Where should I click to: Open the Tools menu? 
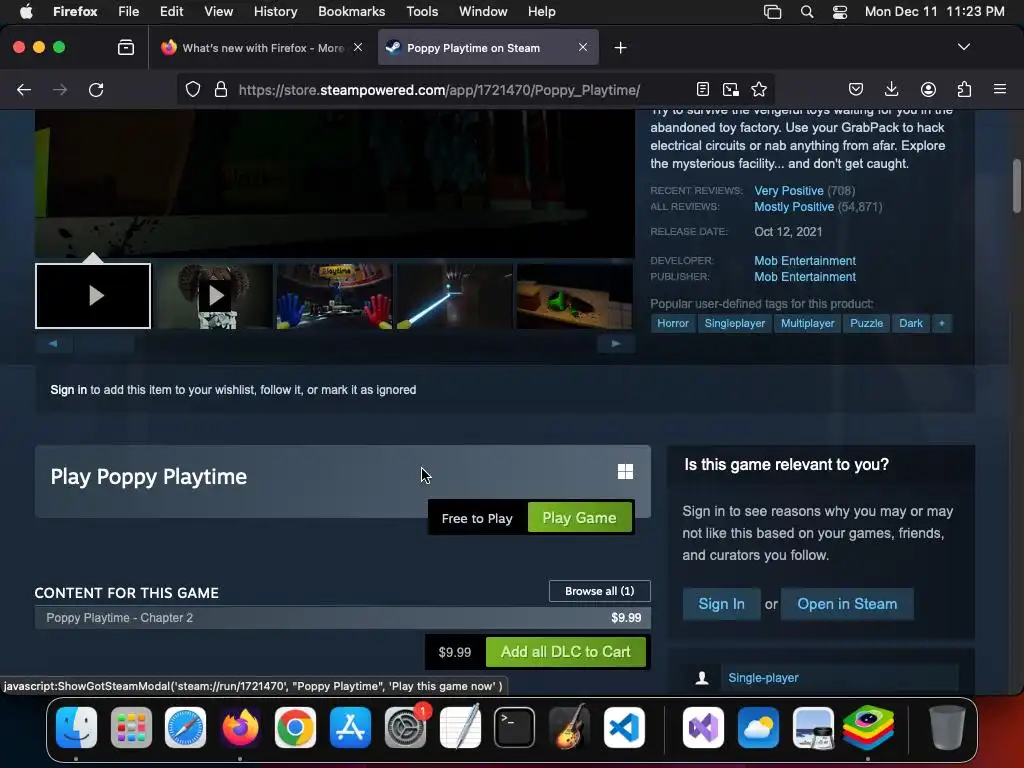pyautogui.click(x=422, y=11)
